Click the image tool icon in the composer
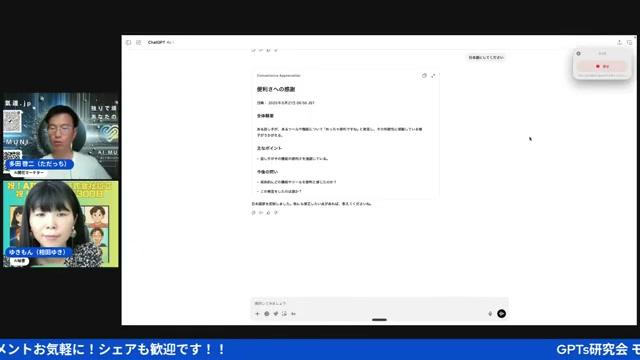Image resolution: width=640 pixels, height=360 pixels. pyautogui.click(x=284, y=314)
